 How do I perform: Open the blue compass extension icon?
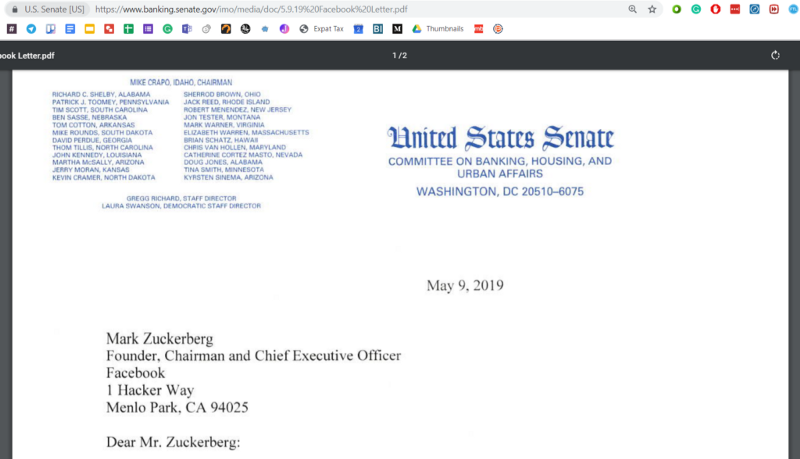click(x=754, y=9)
